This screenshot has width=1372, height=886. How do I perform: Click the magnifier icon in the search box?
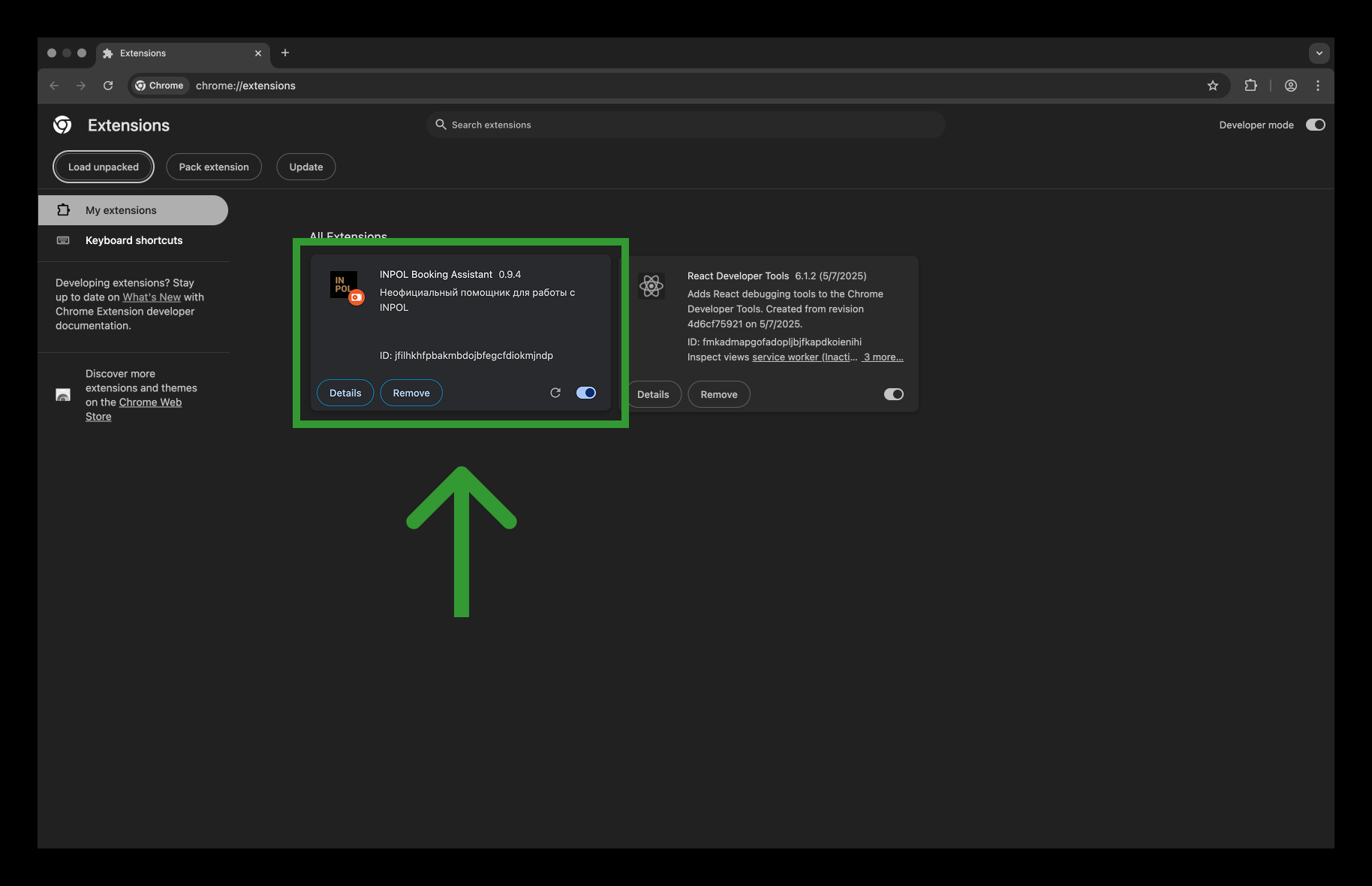pyautogui.click(x=441, y=125)
